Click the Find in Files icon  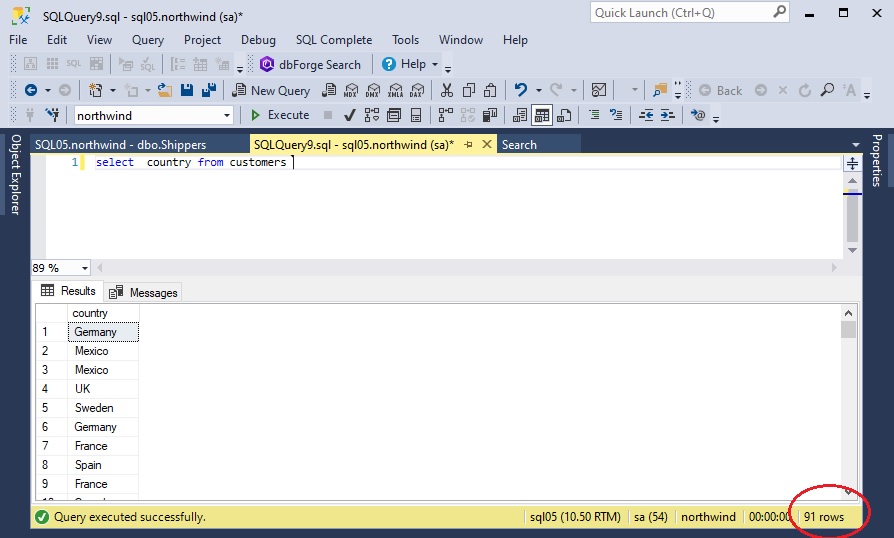click(x=660, y=90)
